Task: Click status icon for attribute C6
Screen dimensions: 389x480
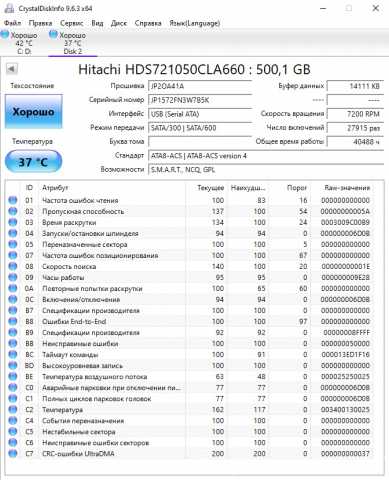Action: 13,442
